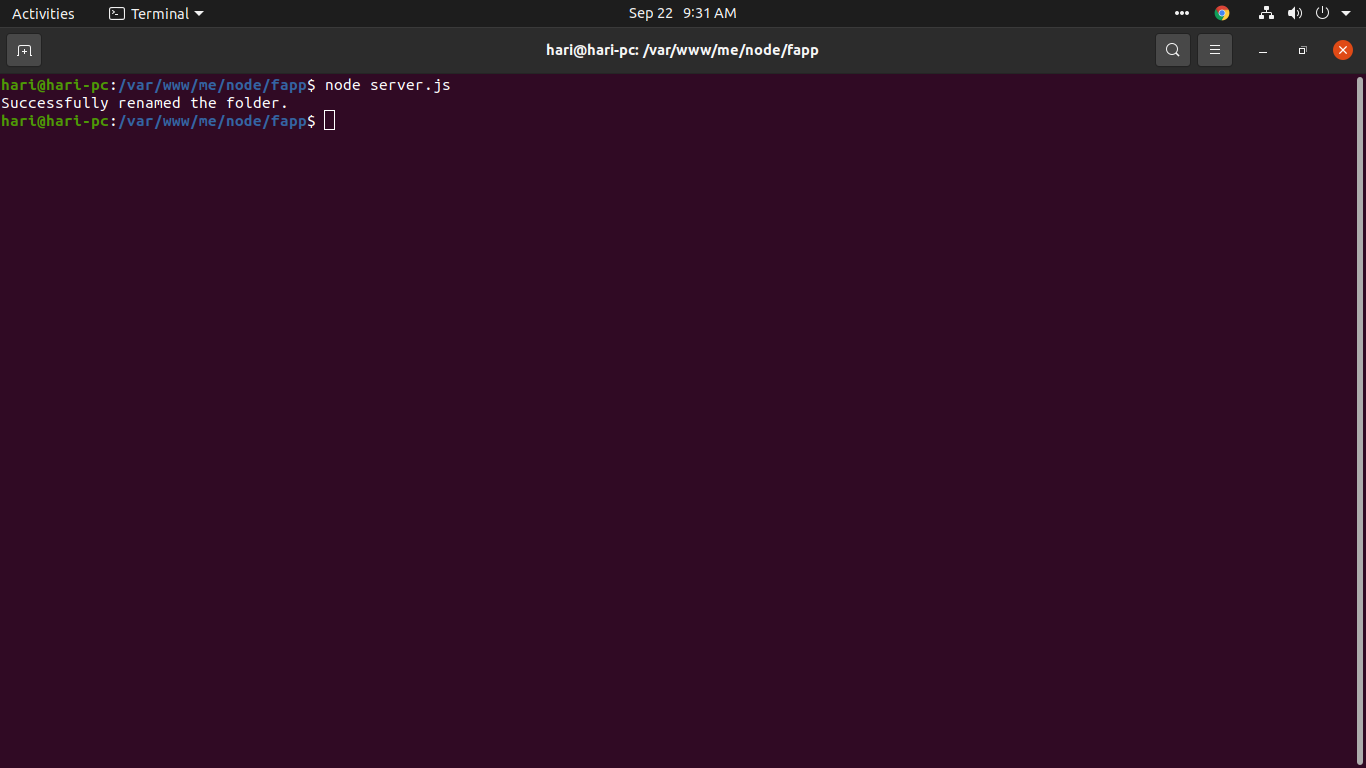Click the power status icon
Image resolution: width=1366 pixels, height=768 pixels.
(x=1322, y=13)
